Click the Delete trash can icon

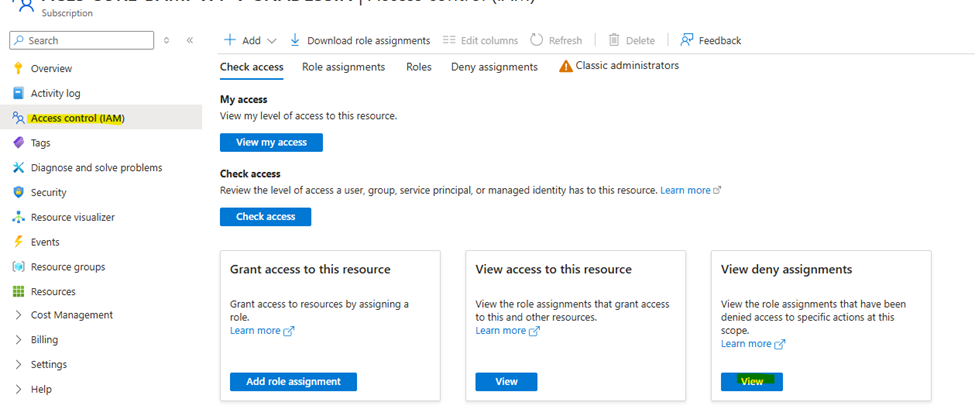coord(614,40)
